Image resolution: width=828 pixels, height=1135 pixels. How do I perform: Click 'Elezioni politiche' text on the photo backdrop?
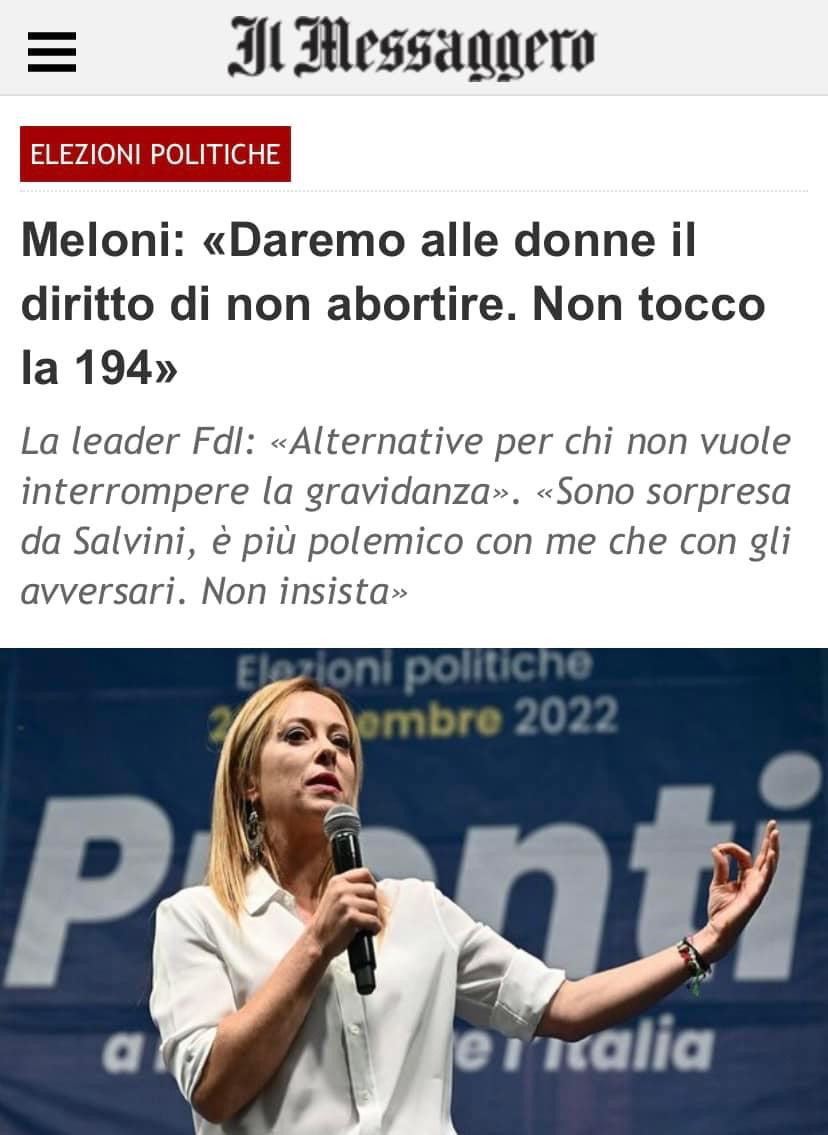[x=413, y=670]
